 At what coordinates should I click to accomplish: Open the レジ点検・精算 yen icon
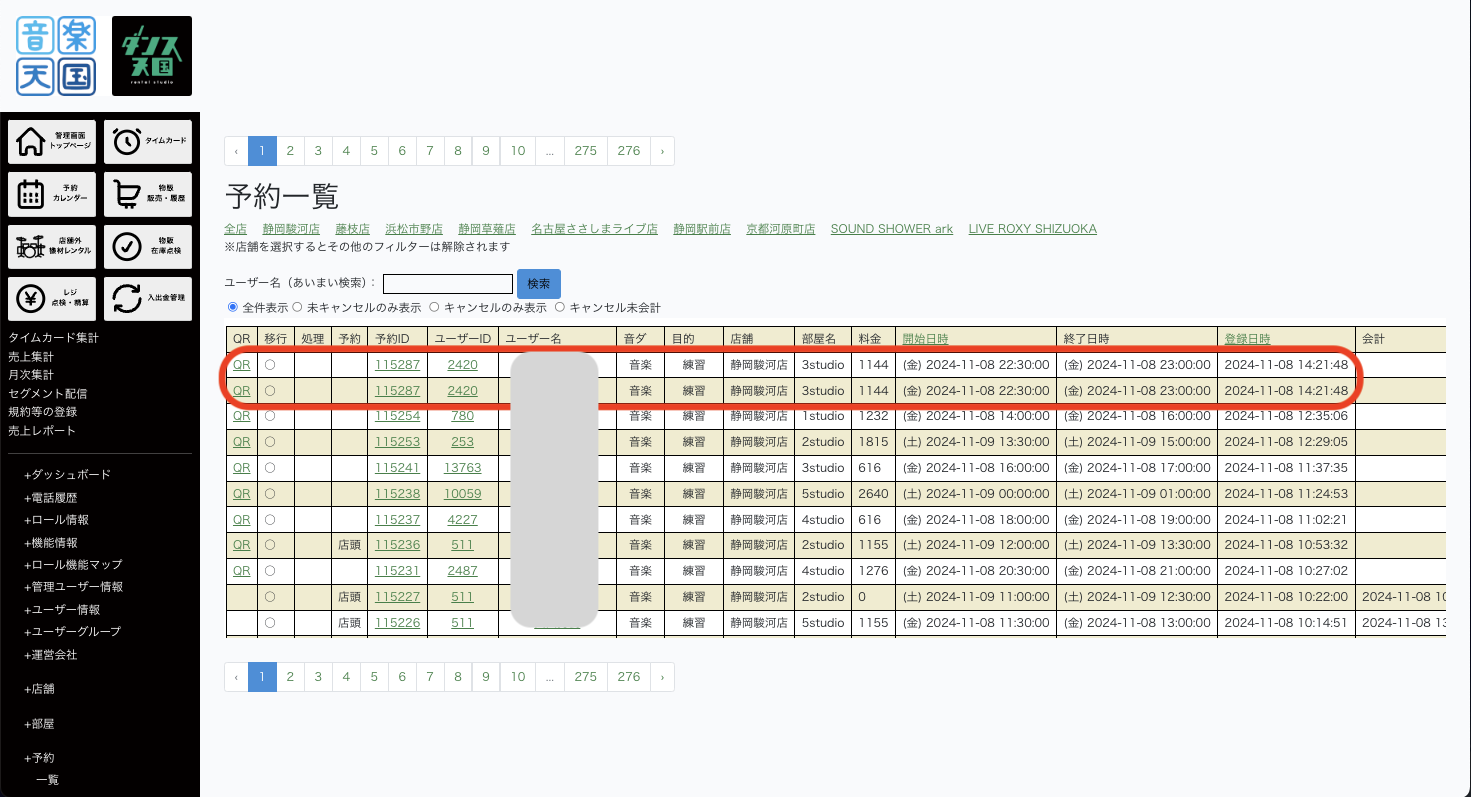click(x=52, y=298)
